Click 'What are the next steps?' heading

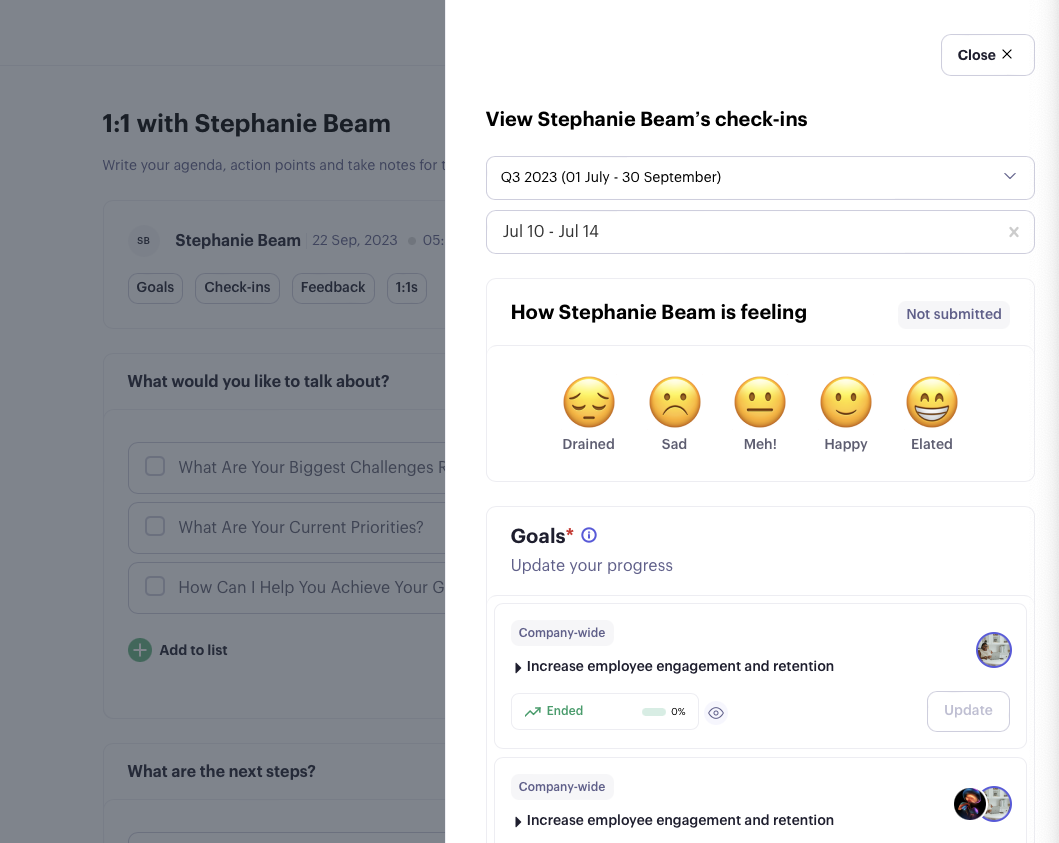coord(222,771)
